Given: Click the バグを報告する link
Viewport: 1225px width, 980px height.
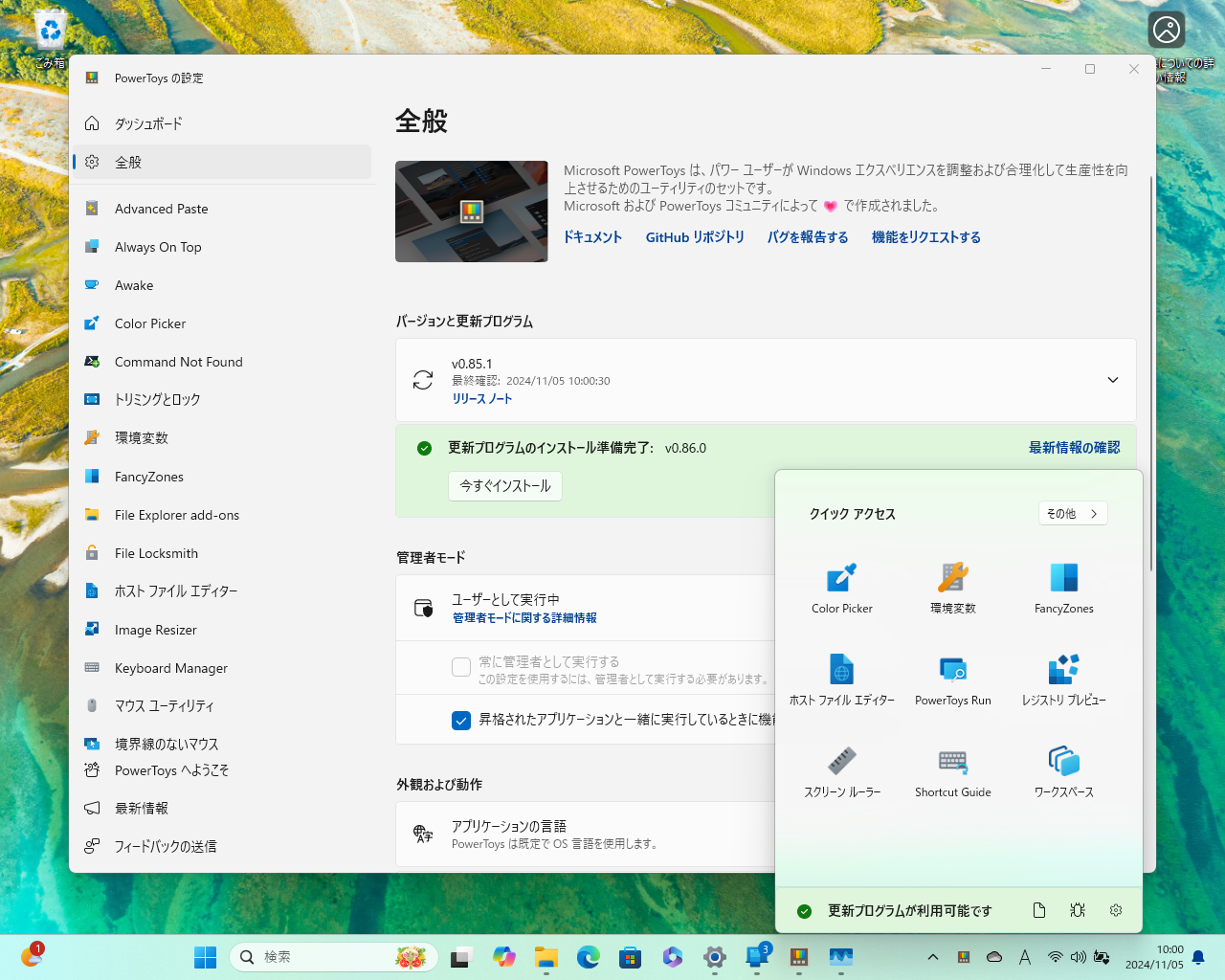Looking at the screenshot, I should pos(808,237).
